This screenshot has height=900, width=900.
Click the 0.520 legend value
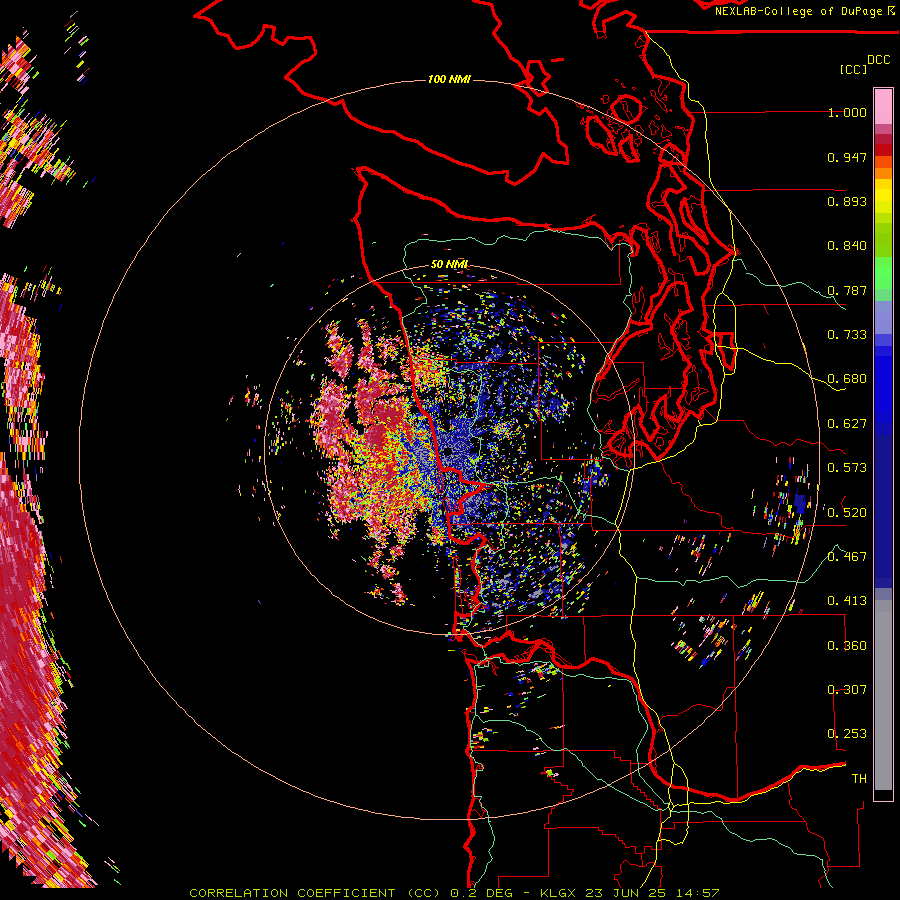(x=847, y=513)
